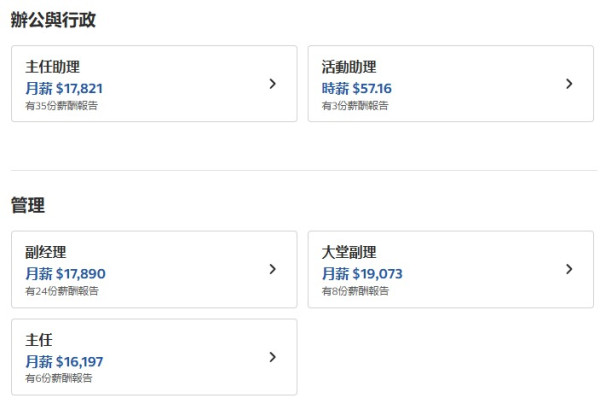Click the chevron arrow on 主任助理 card
This screenshot has height=404, width=600.
pyautogui.click(x=272, y=84)
